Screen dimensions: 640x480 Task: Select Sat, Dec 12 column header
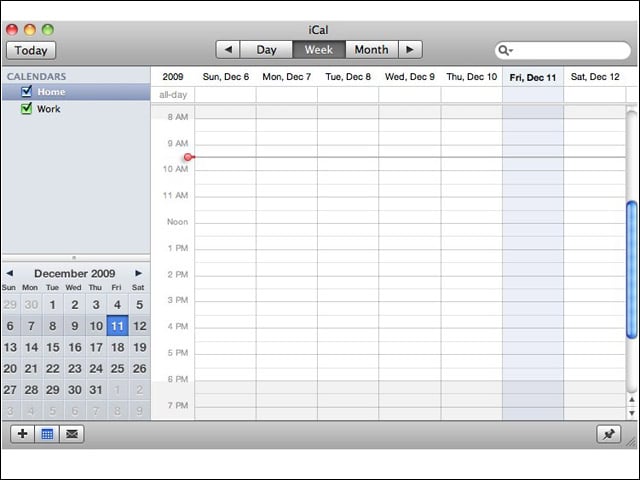pos(595,77)
